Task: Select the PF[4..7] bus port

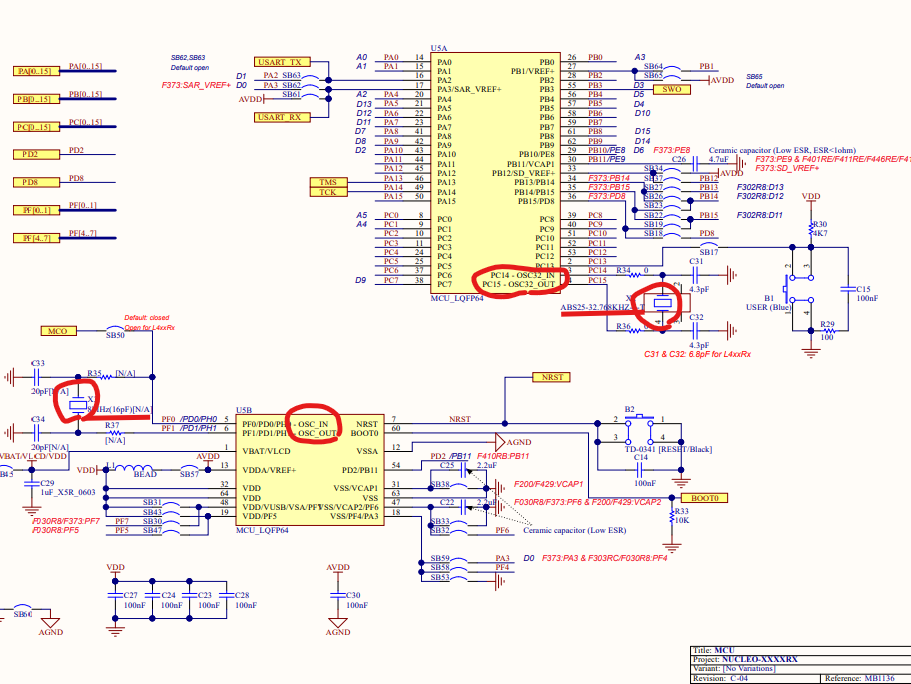Action: (37, 238)
